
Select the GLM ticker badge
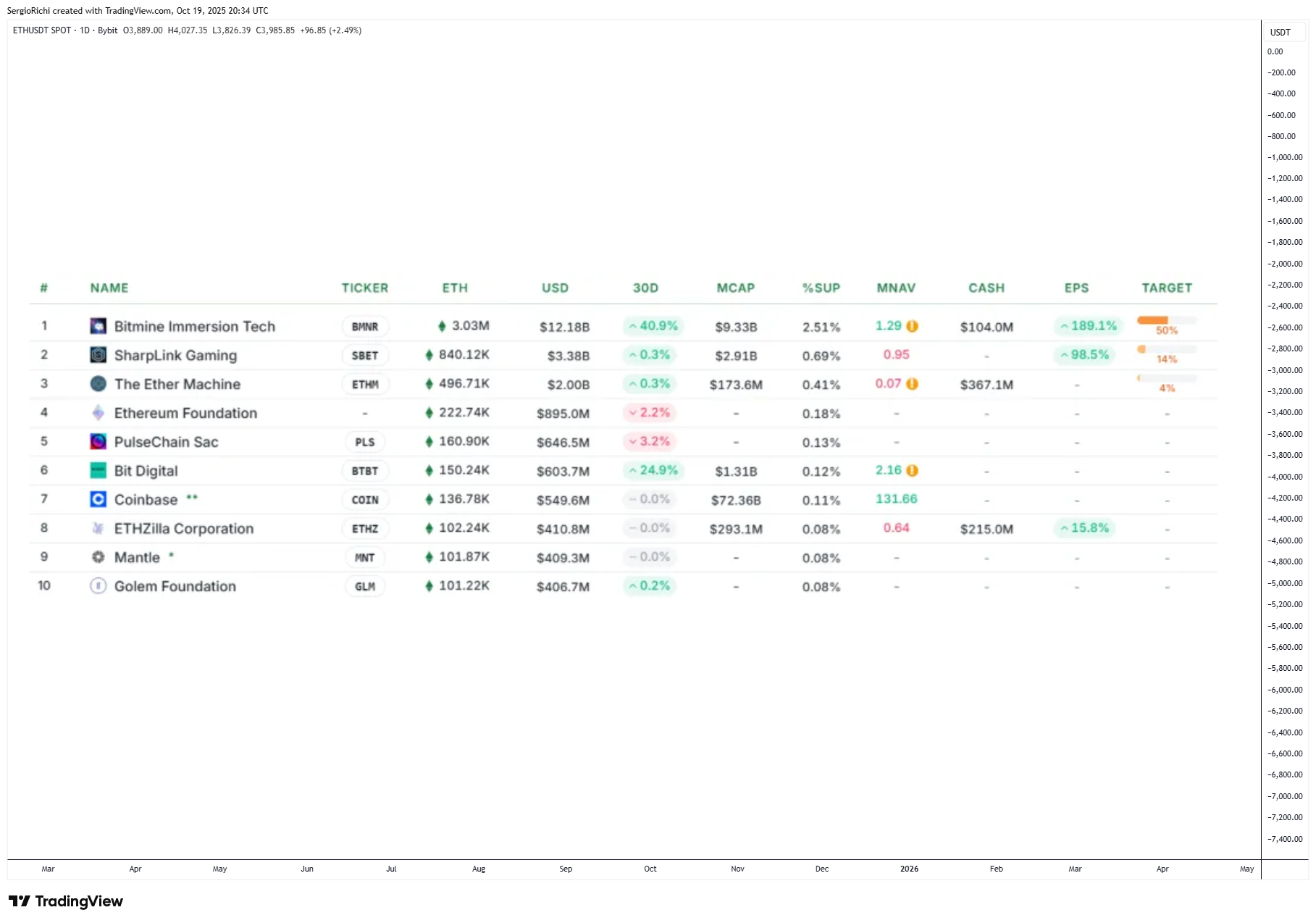[x=365, y=586]
